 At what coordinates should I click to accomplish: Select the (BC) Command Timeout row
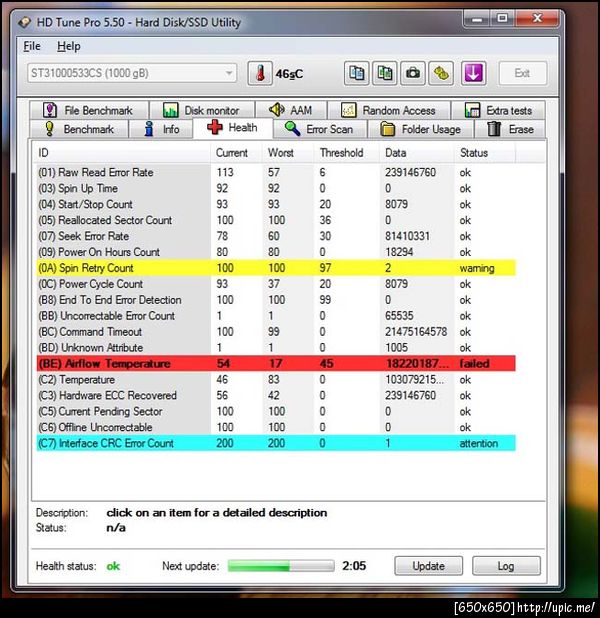point(276,332)
